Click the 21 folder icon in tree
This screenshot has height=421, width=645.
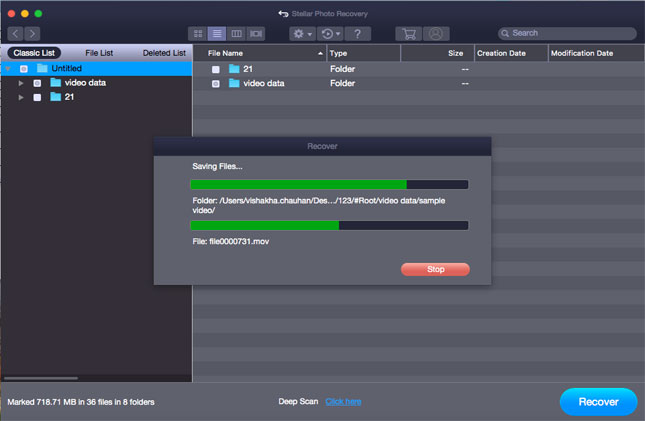pyautogui.click(x=56, y=97)
